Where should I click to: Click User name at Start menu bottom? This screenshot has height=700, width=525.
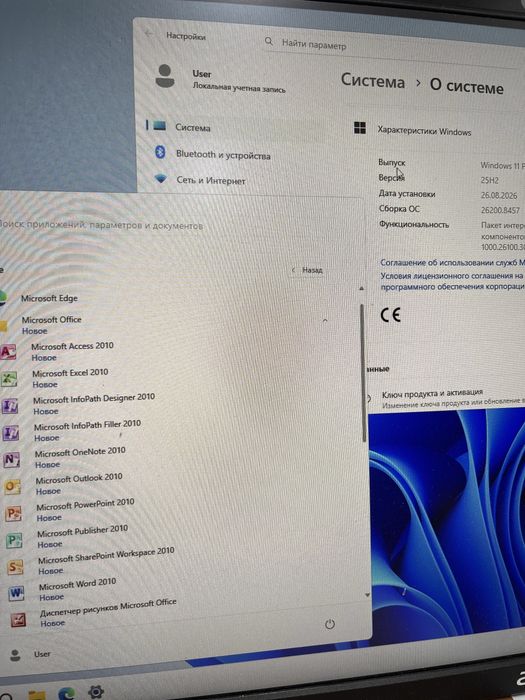[42, 654]
